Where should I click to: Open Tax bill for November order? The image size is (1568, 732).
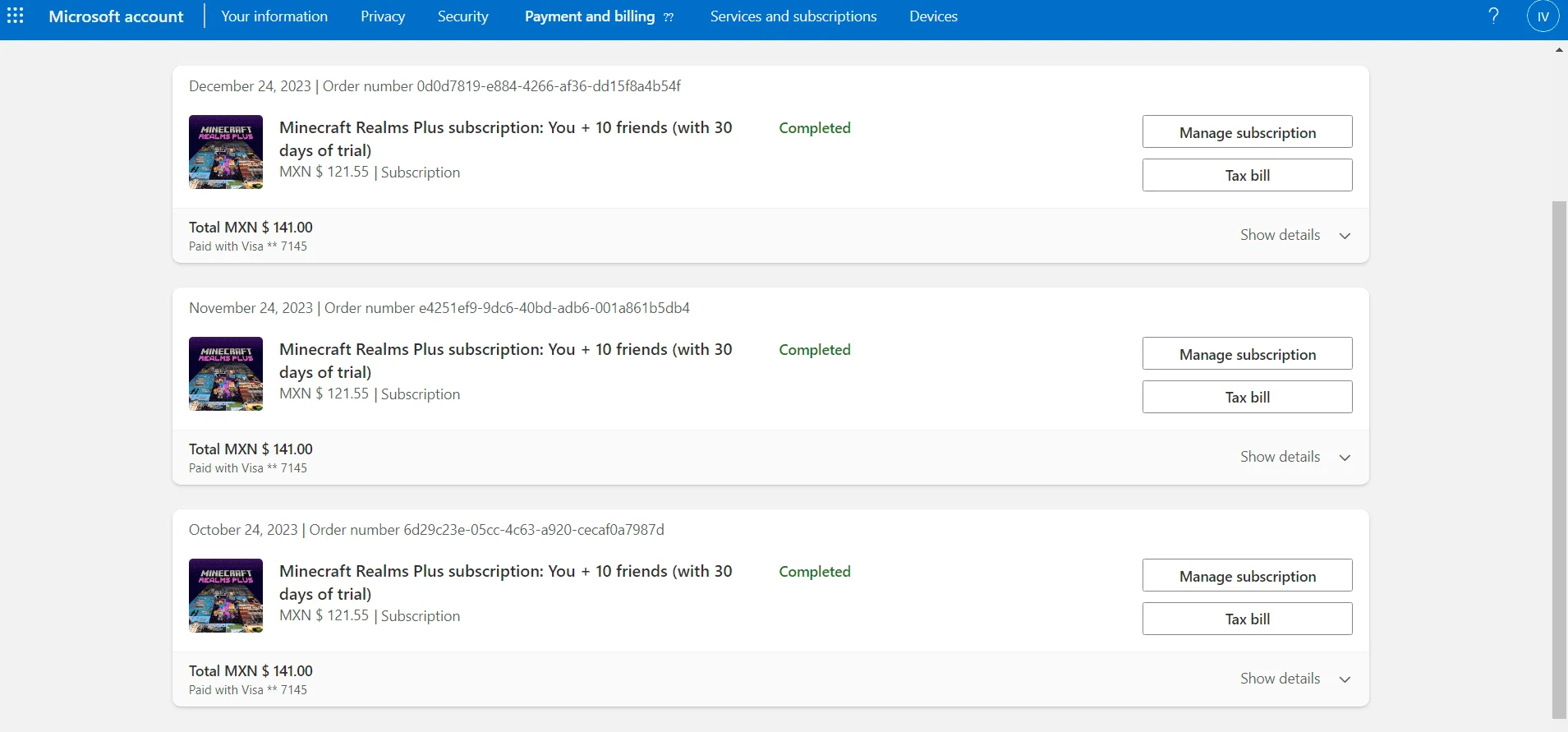tap(1247, 397)
